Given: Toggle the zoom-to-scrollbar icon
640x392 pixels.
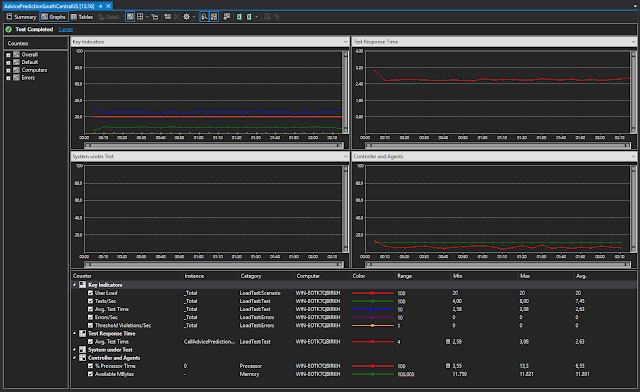Looking at the screenshot, I should pos(204,17).
